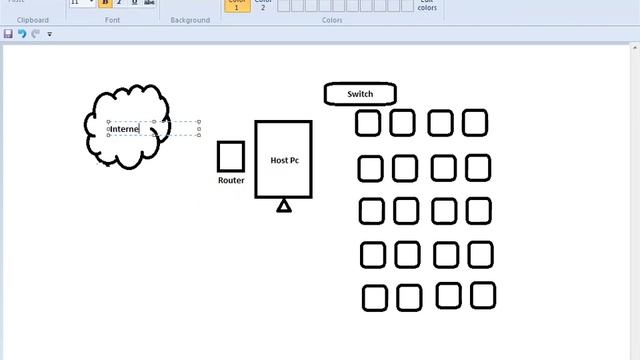
Task: Pick the empty custom color slot beside Color 2
Action: coord(284,6)
